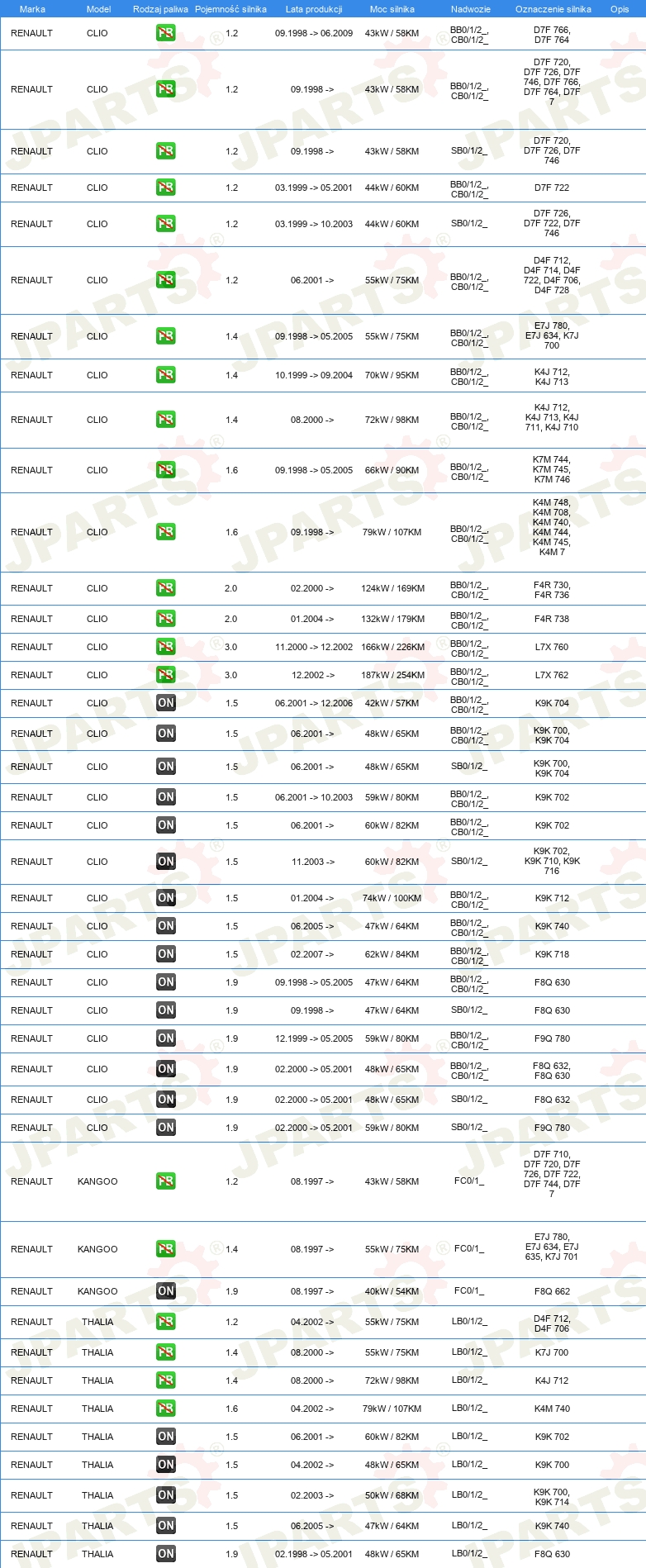646x1568 pixels.
Task: Click the Lata produkcji column header
Action: (314, 9)
